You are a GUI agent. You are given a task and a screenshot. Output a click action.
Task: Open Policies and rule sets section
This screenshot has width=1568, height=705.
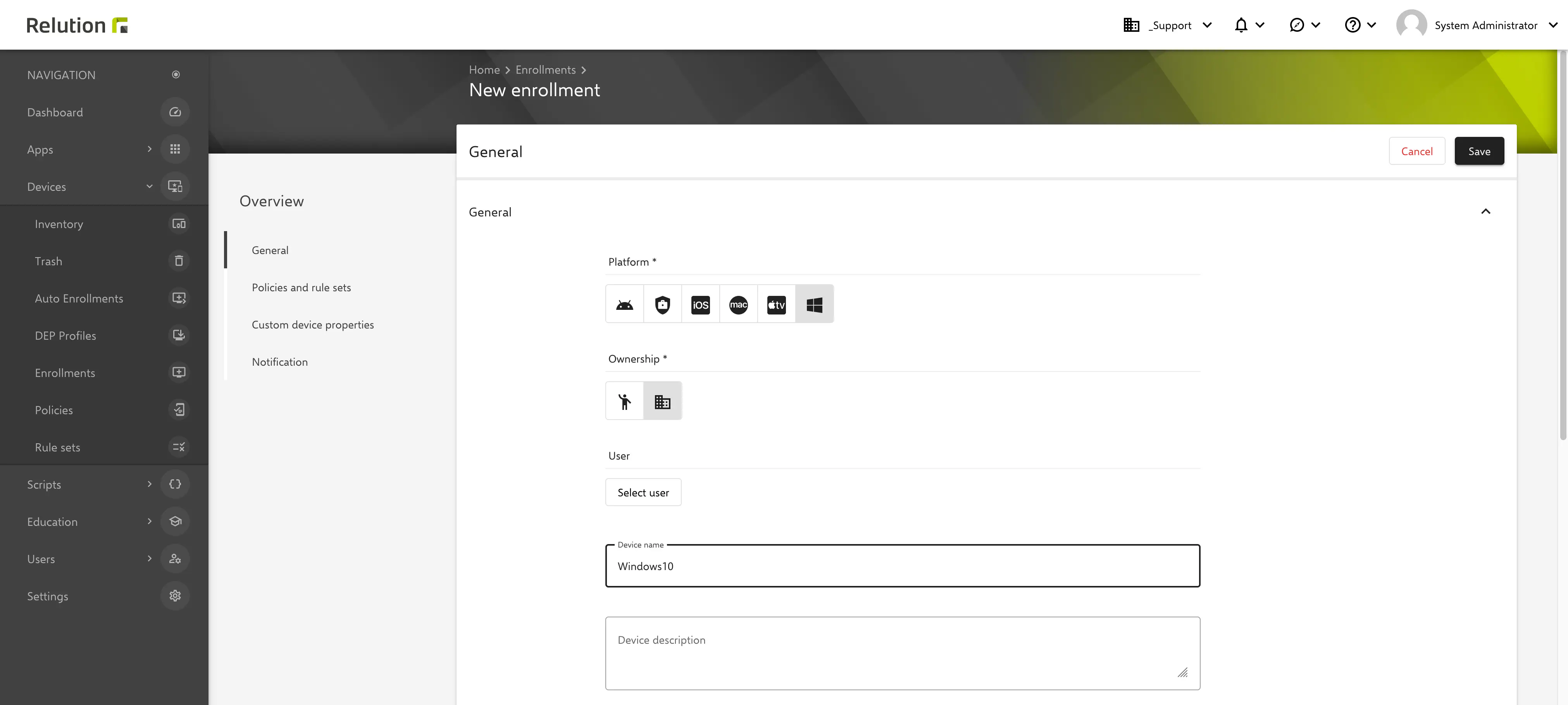pos(301,288)
